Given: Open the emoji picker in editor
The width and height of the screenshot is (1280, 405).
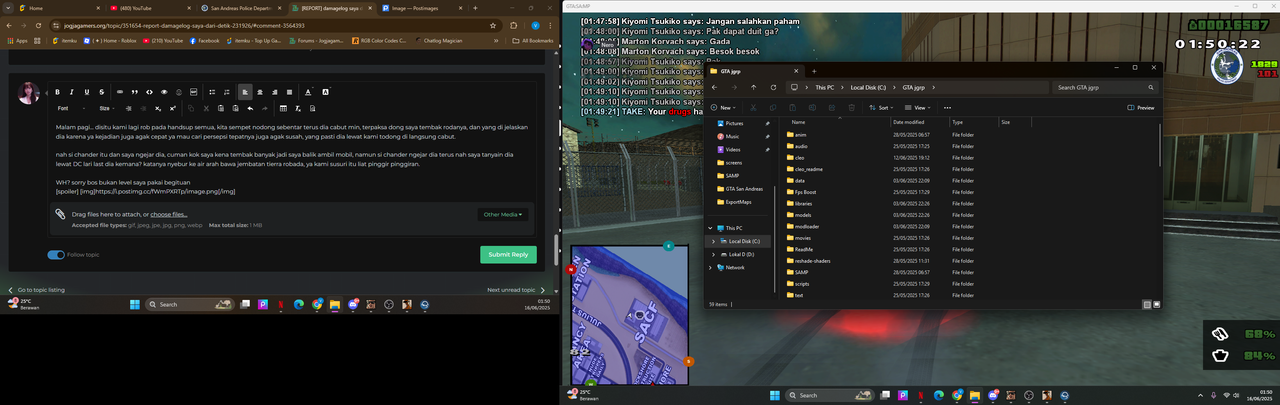Looking at the screenshot, I should click(x=179, y=92).
